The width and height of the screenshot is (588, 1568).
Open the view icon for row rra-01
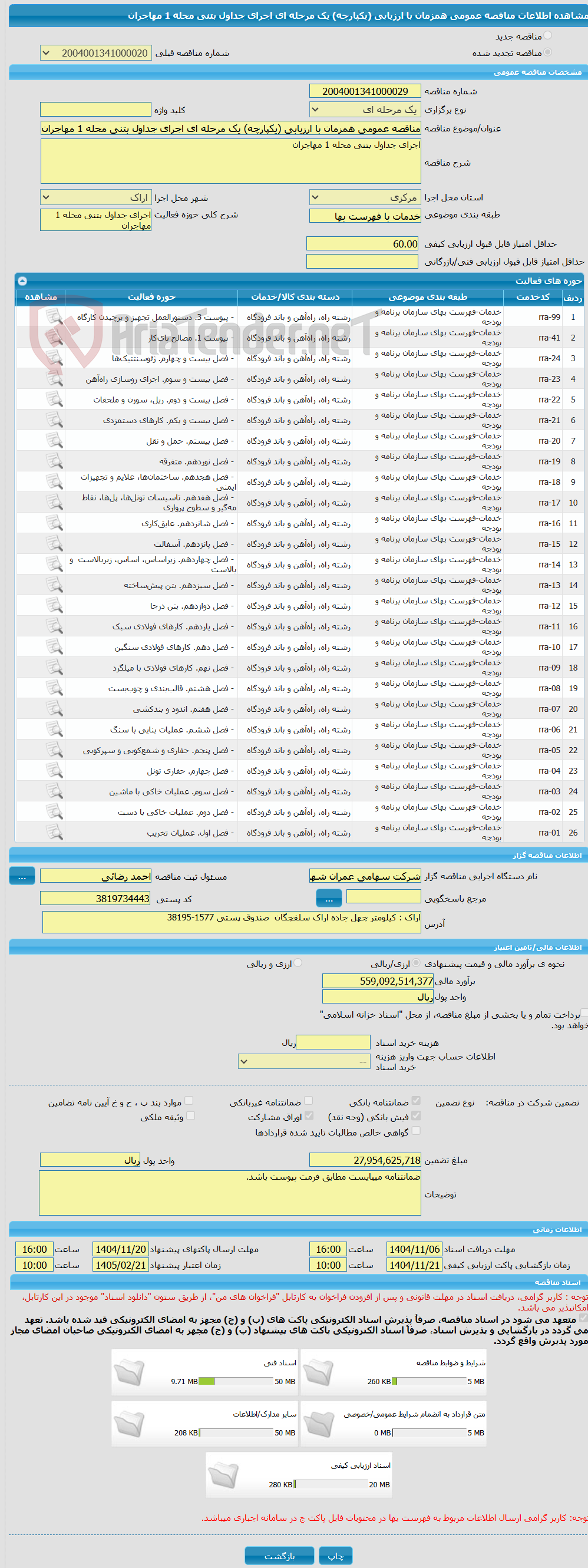click(54, 833)
